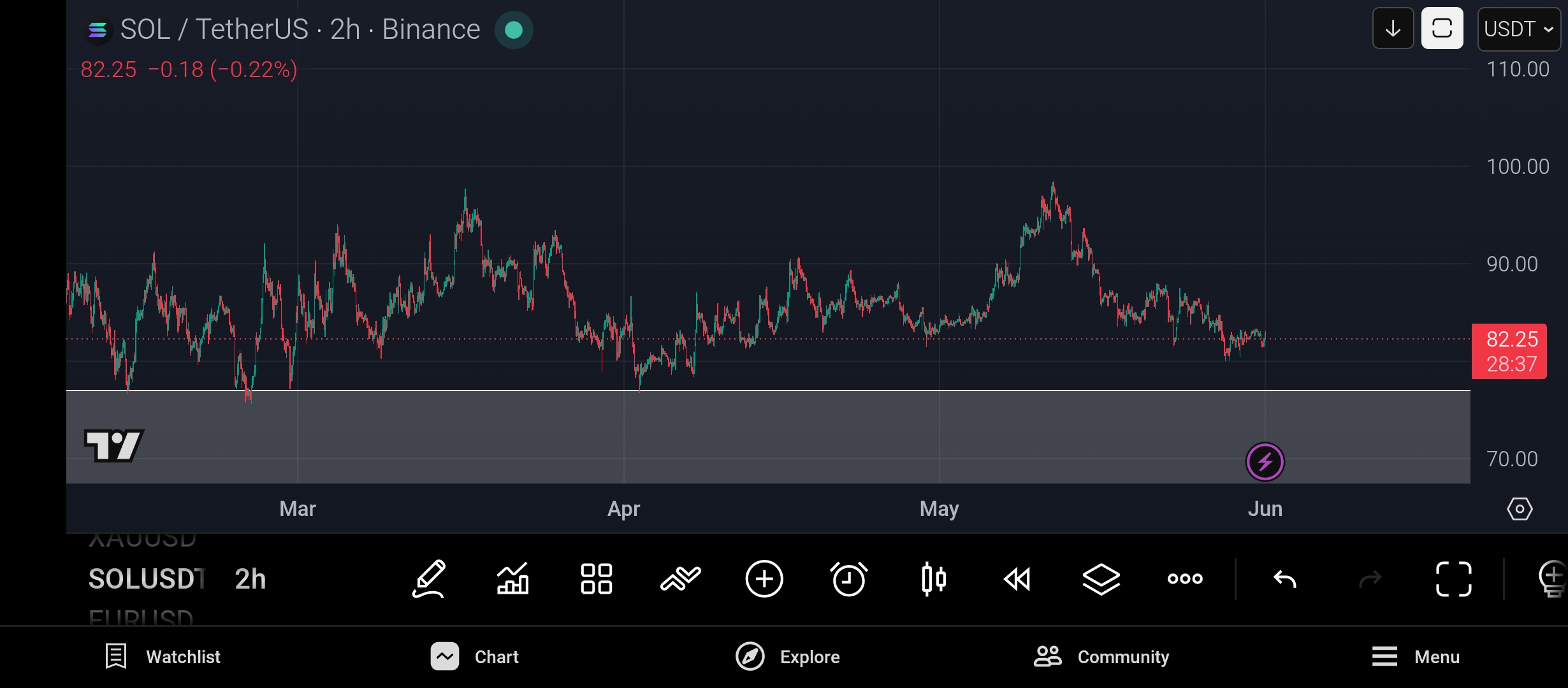
Task: Undo the last action with the arrow
Action: [x=1285, y=579]
